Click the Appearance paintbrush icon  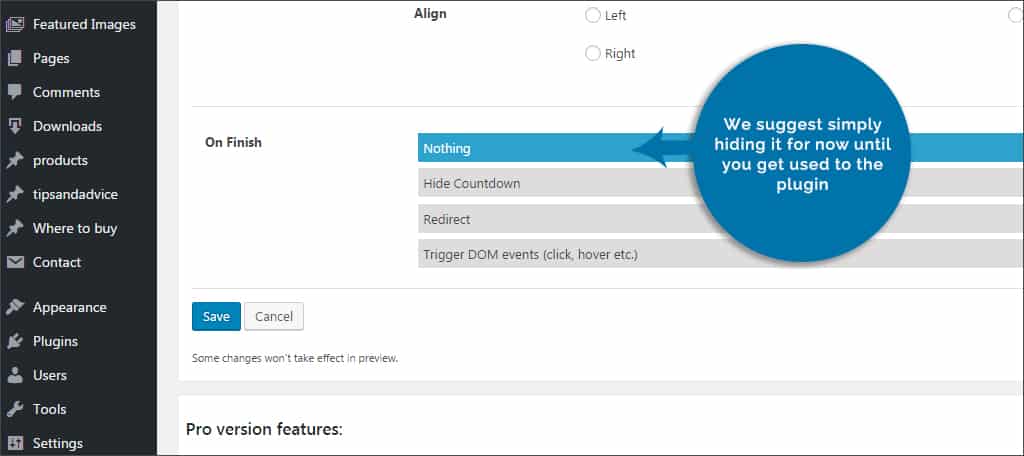tap(15, 307)
